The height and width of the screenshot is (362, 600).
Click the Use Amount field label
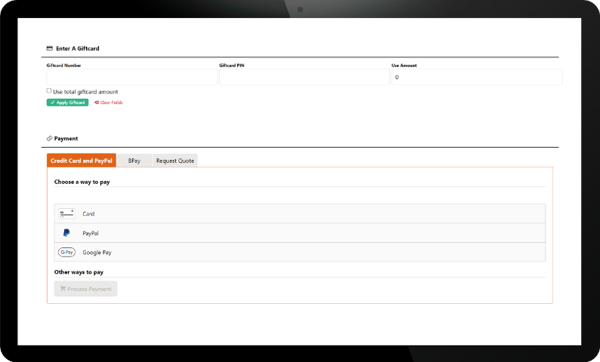click(404, 65)
